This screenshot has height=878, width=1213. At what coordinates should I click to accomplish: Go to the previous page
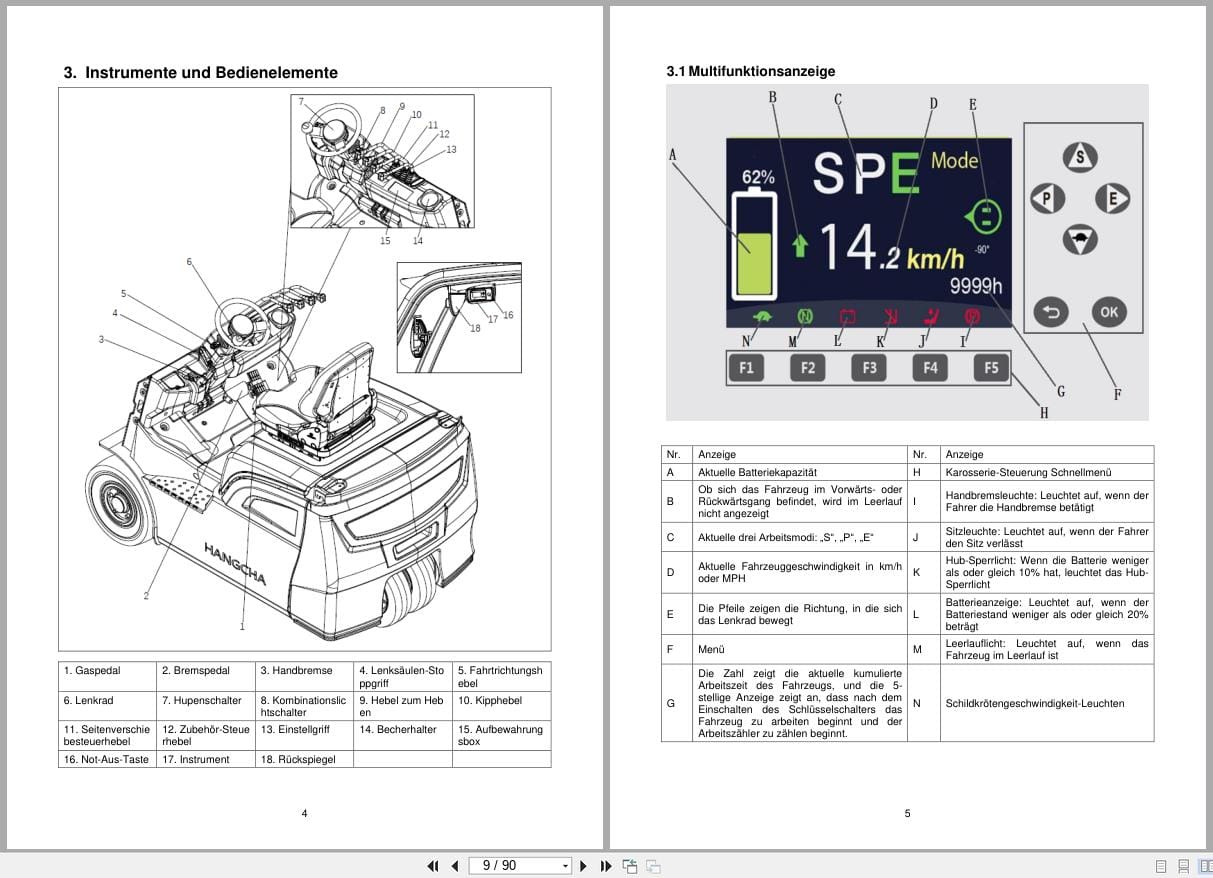[x=455, y=866]
